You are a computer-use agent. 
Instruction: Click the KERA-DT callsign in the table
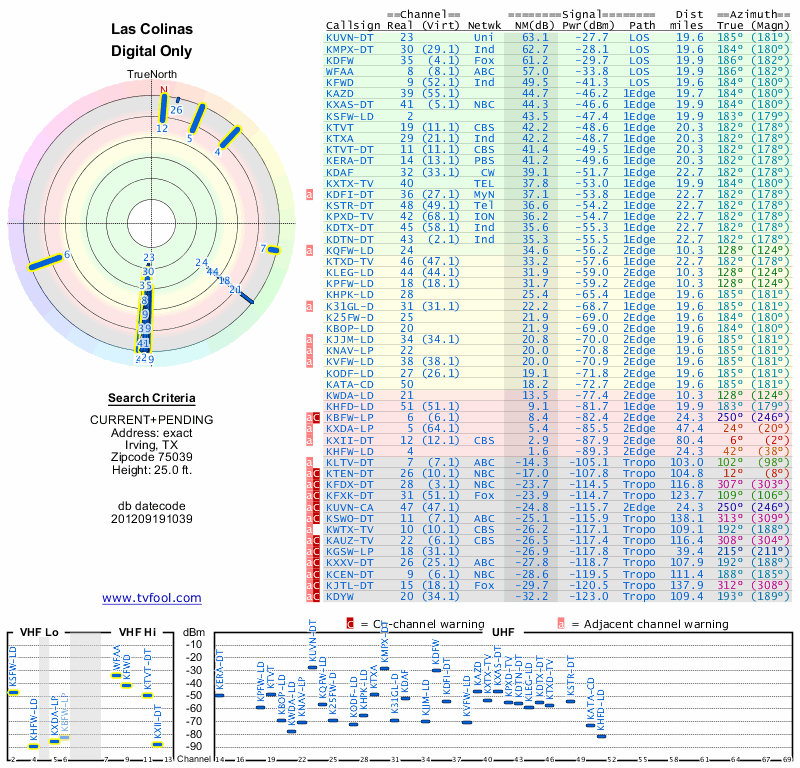[349, 161]
